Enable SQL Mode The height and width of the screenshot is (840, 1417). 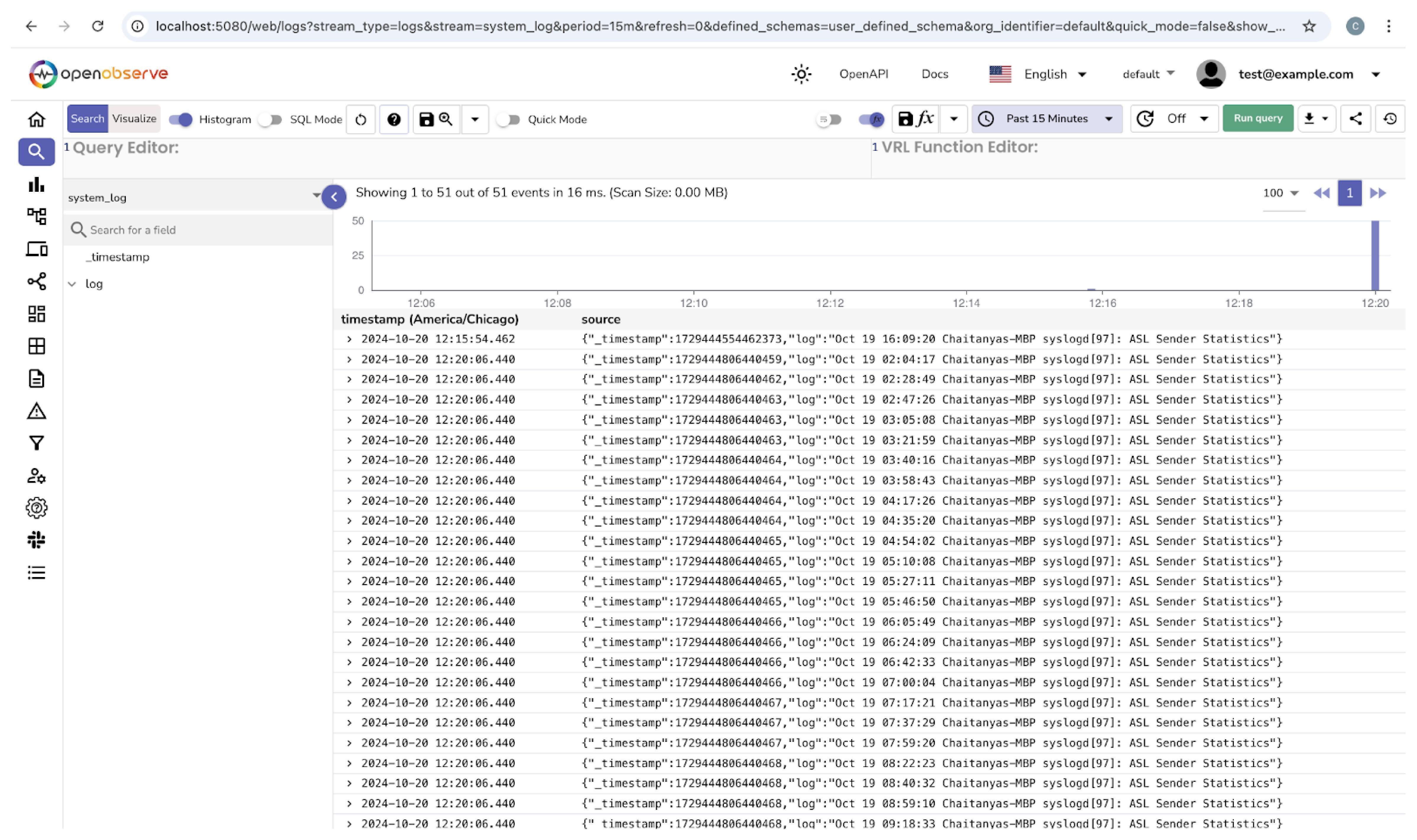(x=271, y=119)
